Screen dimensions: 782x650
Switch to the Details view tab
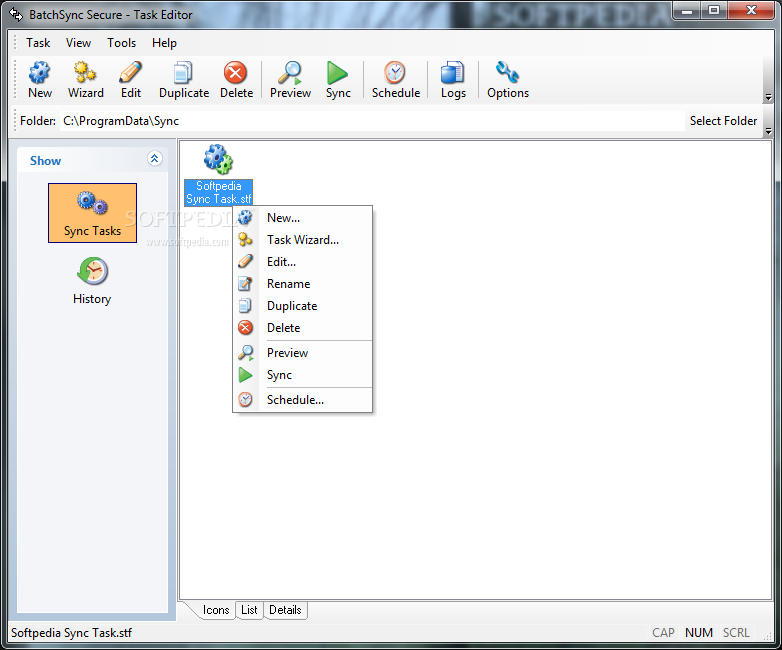[x=285, y=610]
